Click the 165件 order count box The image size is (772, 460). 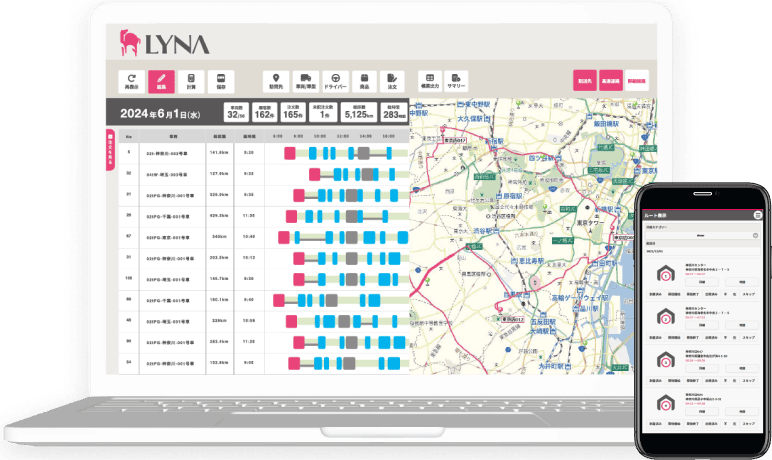tap(293, 112)
